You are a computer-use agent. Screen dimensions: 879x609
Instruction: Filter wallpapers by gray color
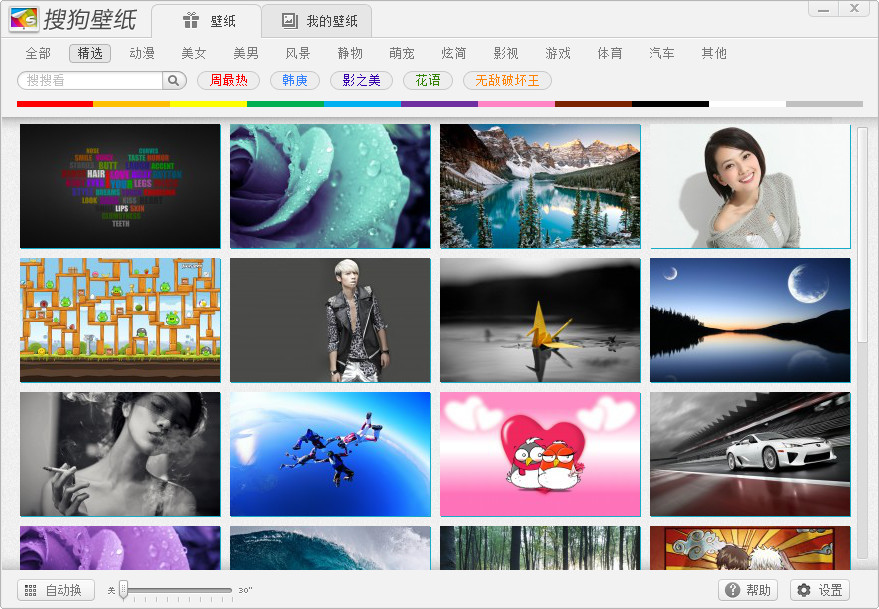(825, 104)
